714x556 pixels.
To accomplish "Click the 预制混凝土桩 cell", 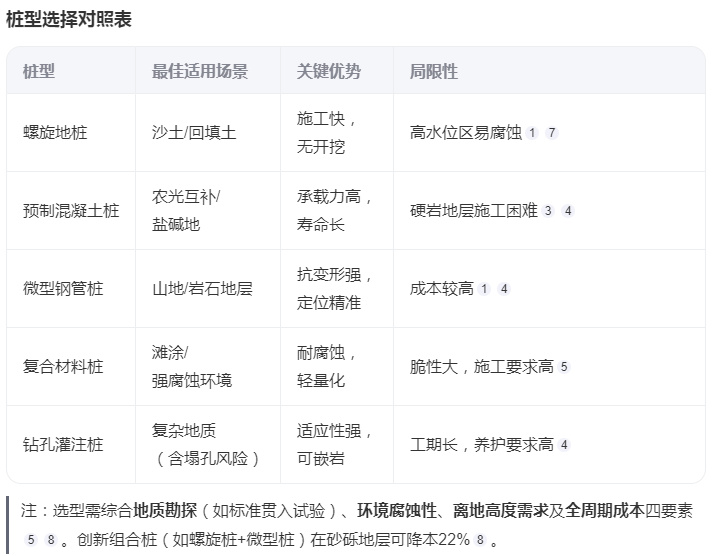I will click(71, 211).
